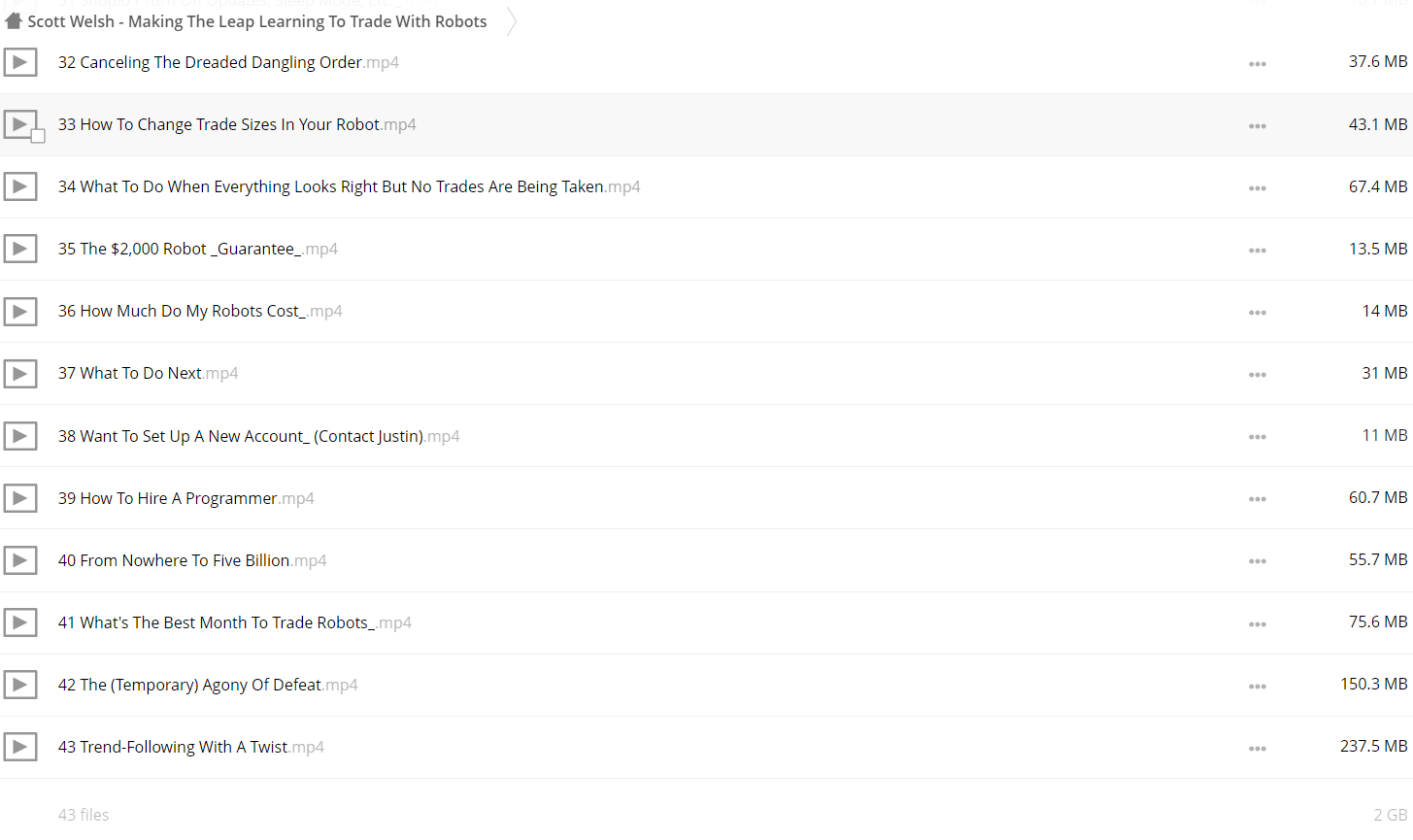The height and width of the screenshot is (840, 1413).
Task: Click play icon next to How To Hire A Programmer
Action: coord(19,498)
